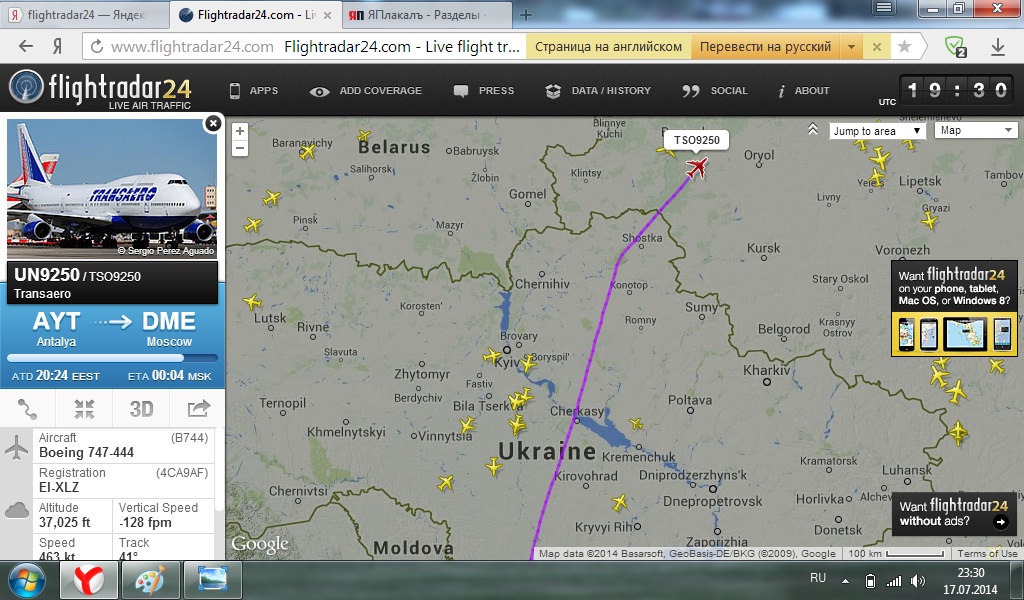Zoom out of the map

240,148
